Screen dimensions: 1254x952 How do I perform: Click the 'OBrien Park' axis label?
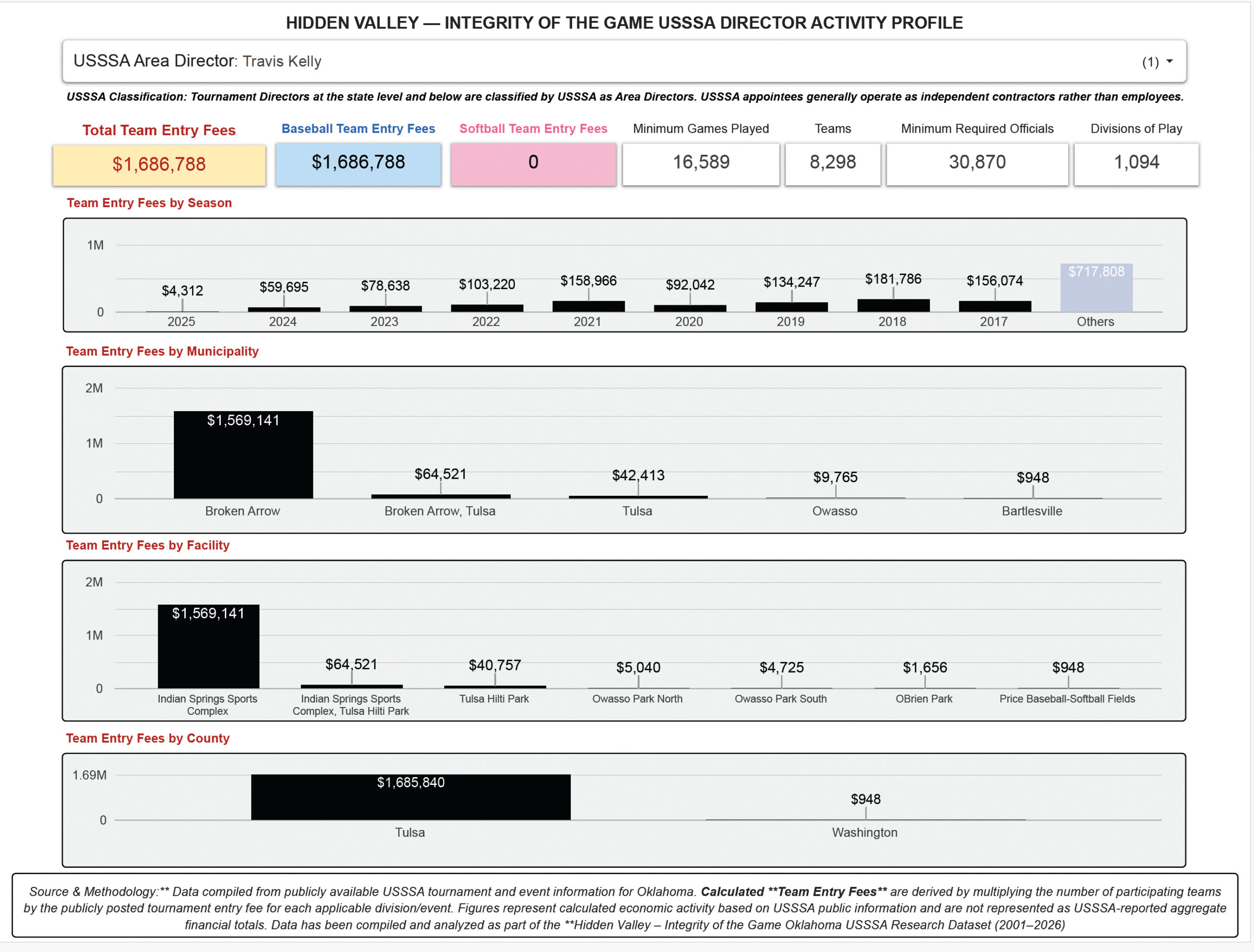pos(924,699)
